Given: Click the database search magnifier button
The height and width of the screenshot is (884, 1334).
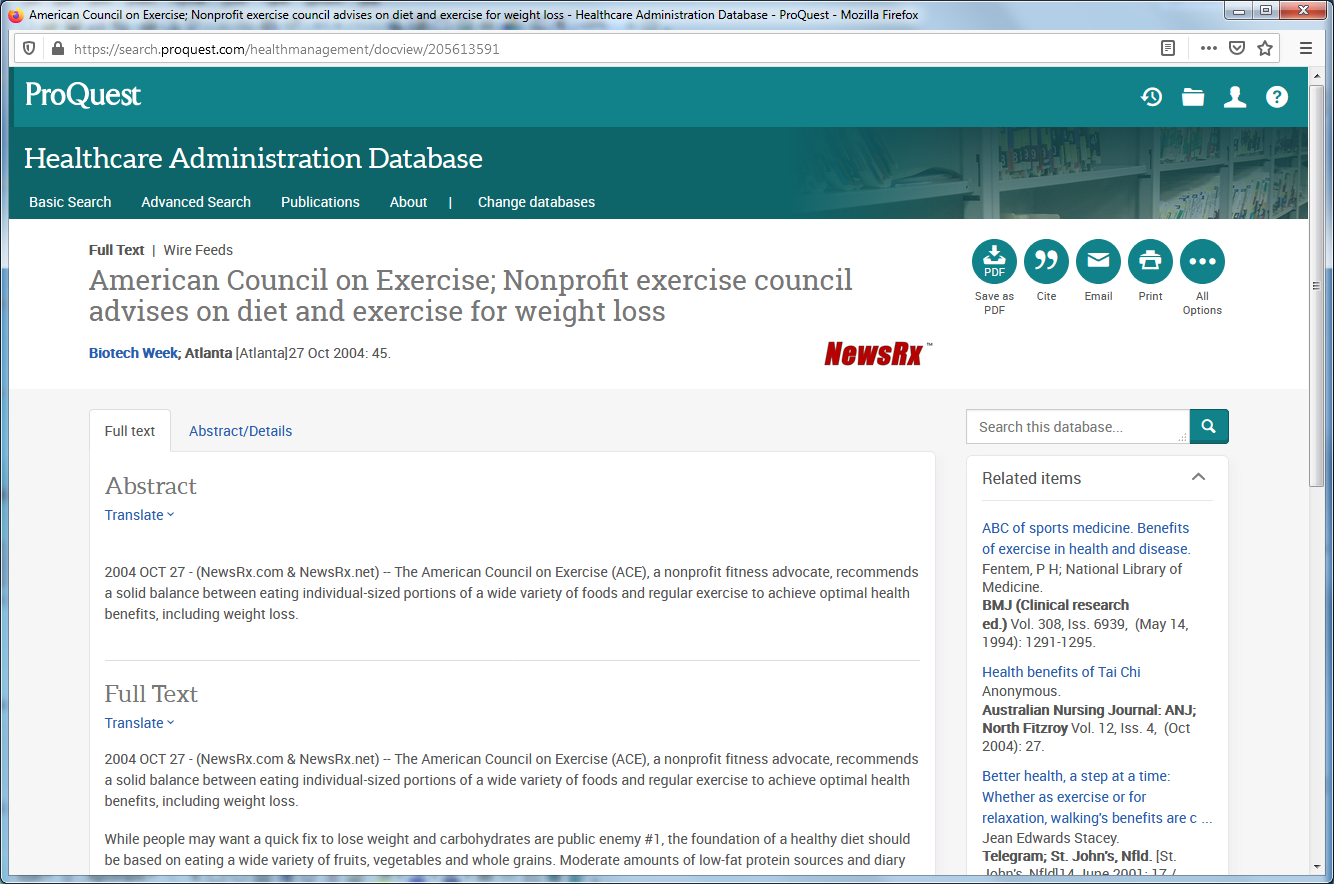Looking at the screenshot, I should point(1209,426).
